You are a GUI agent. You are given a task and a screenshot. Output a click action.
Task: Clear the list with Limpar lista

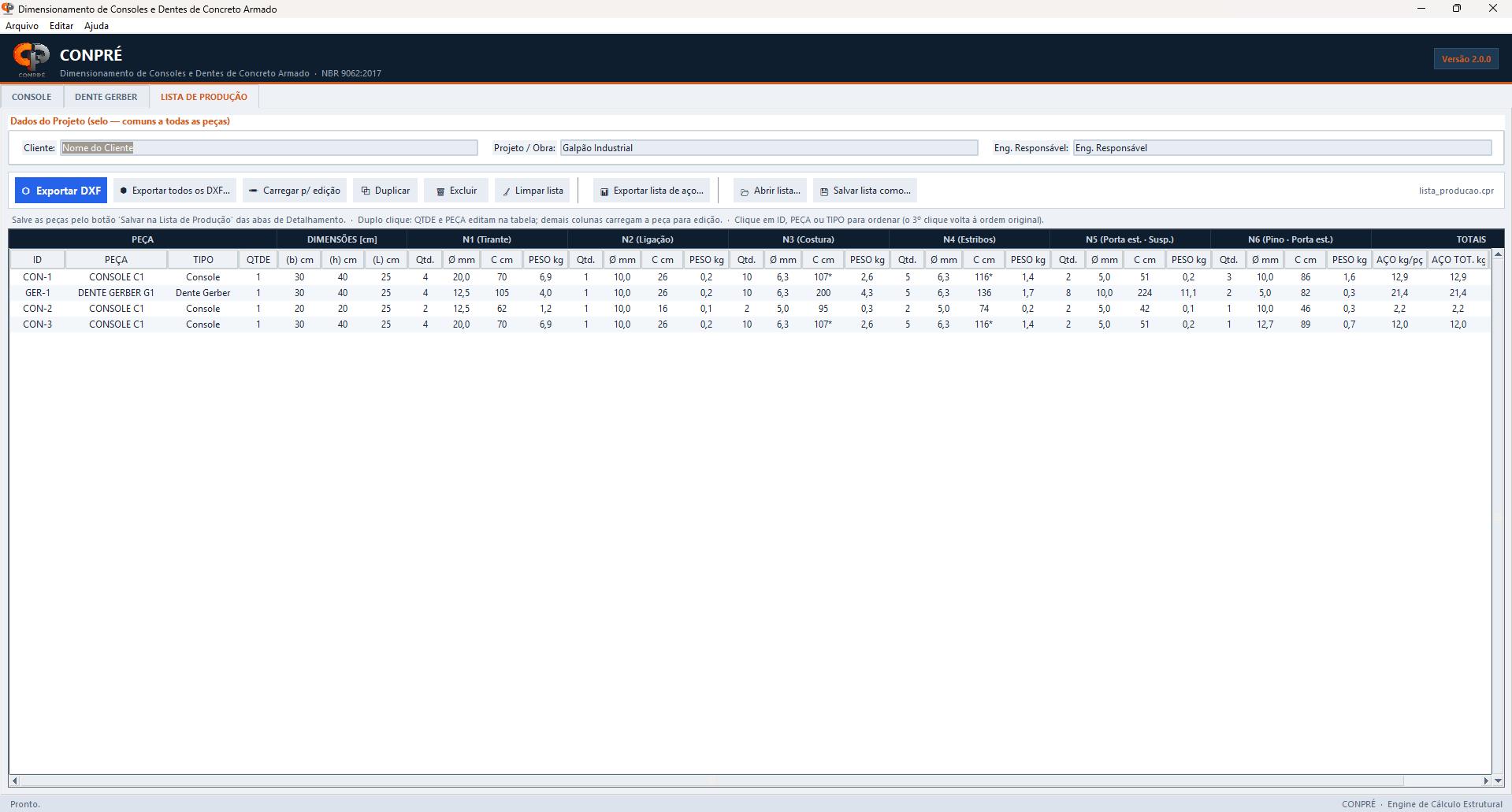pos(533,191)
